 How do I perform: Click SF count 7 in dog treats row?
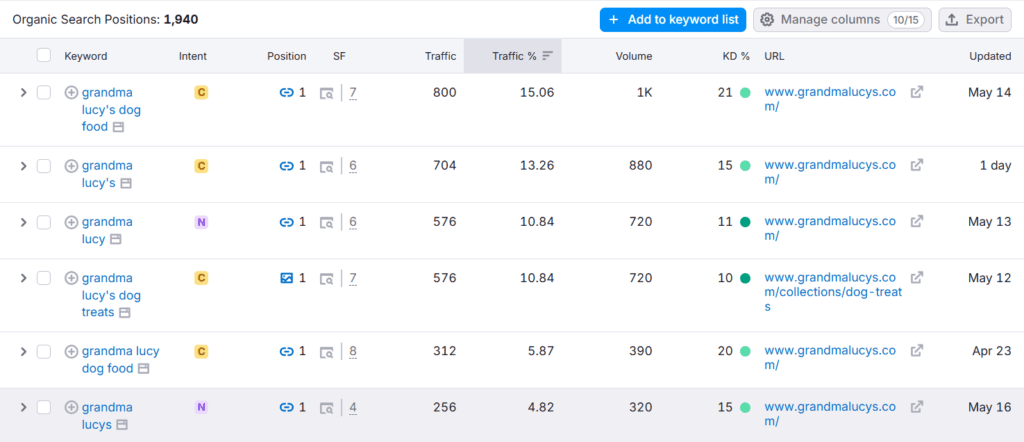click(353, 279)
